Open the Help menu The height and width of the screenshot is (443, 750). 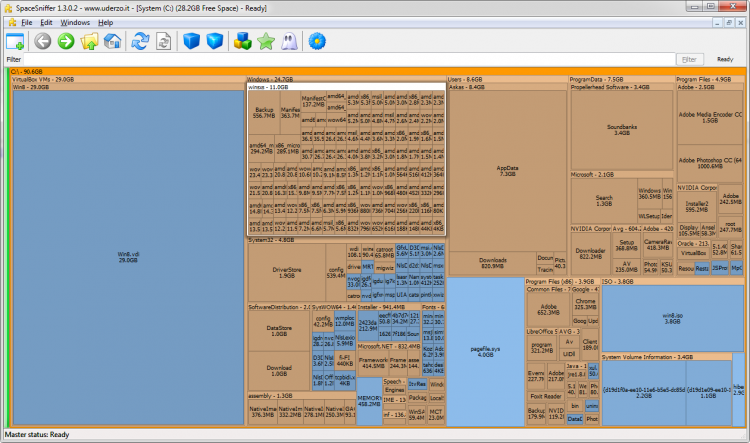[x=106, y=22]
